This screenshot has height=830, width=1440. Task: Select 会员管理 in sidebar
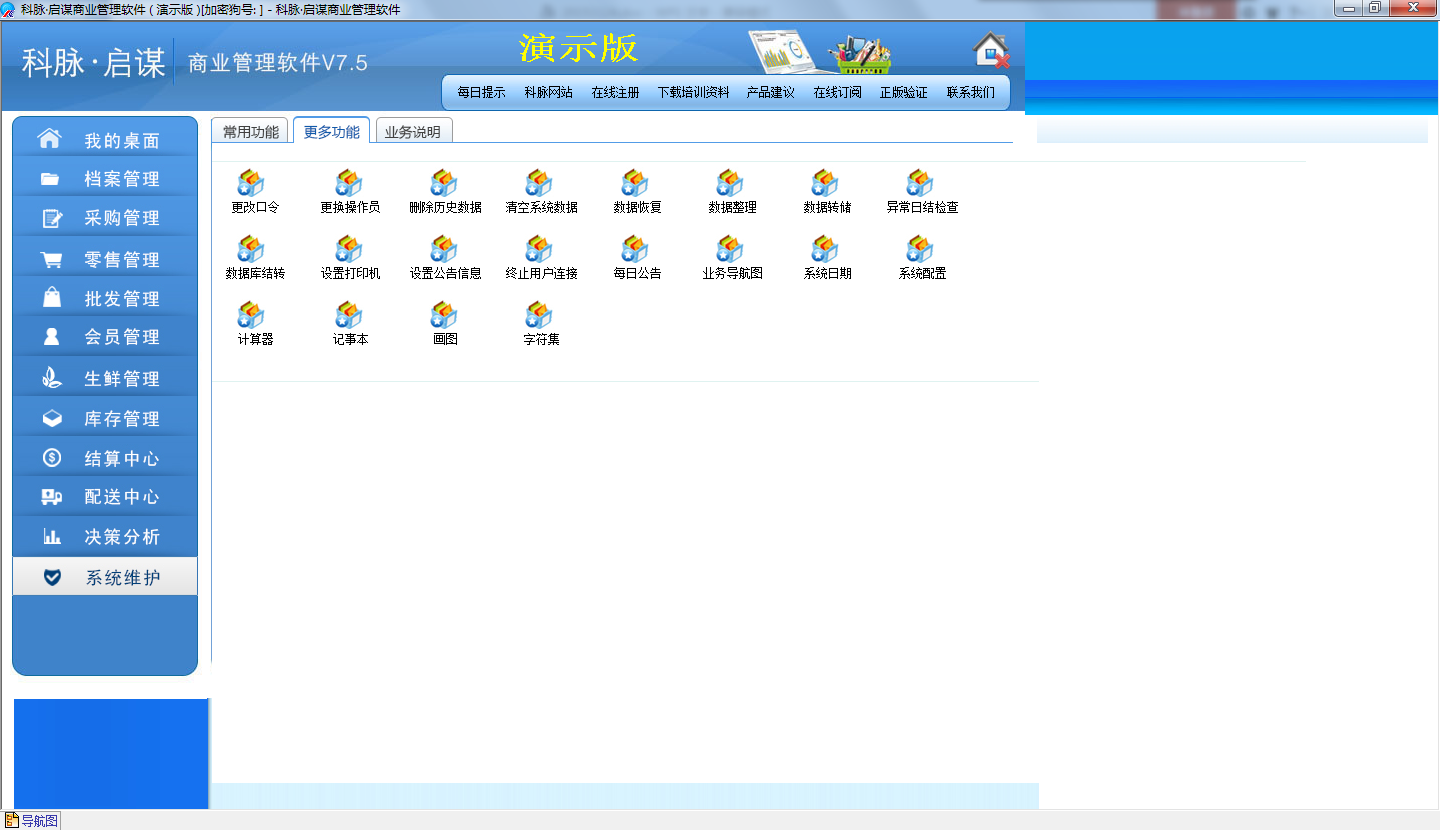[x=105, y=337]
